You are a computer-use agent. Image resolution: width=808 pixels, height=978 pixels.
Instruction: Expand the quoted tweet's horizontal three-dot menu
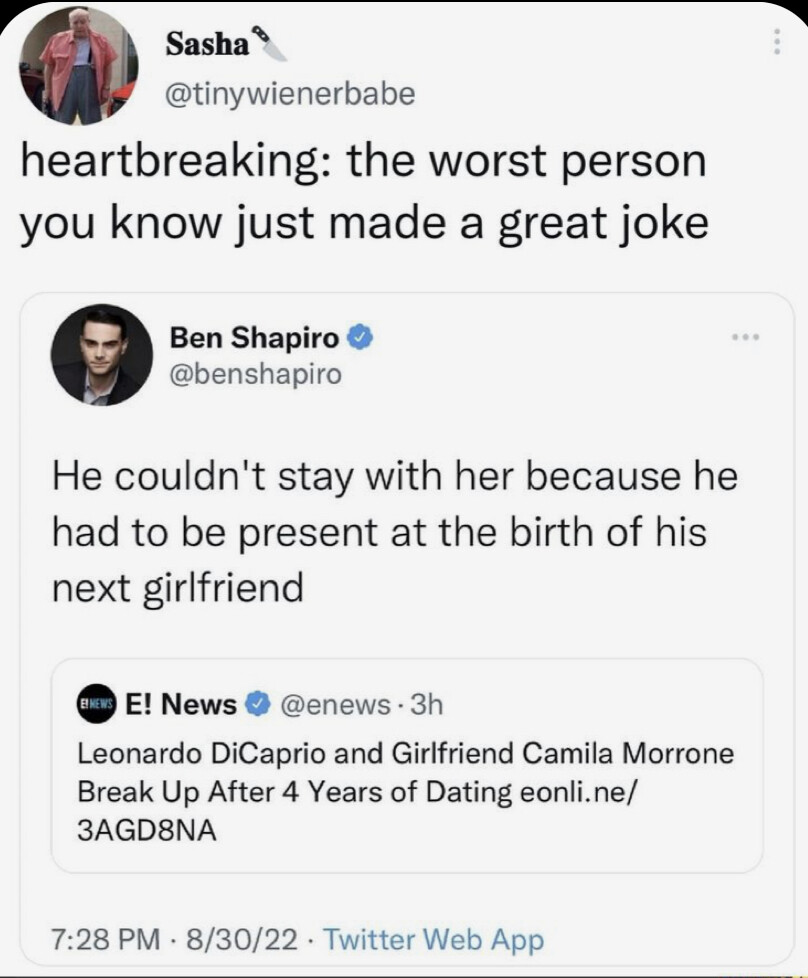[x=744, y=337]
